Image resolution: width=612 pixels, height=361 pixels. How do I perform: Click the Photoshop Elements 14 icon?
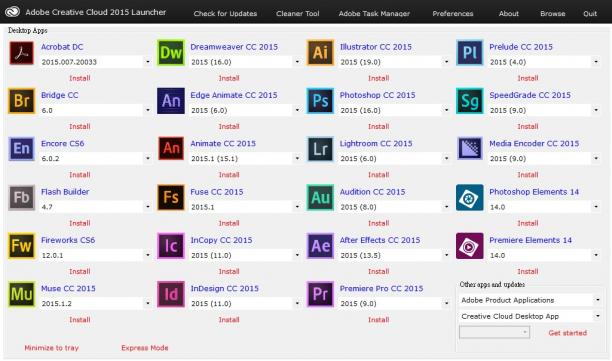[x=470, y=197]
